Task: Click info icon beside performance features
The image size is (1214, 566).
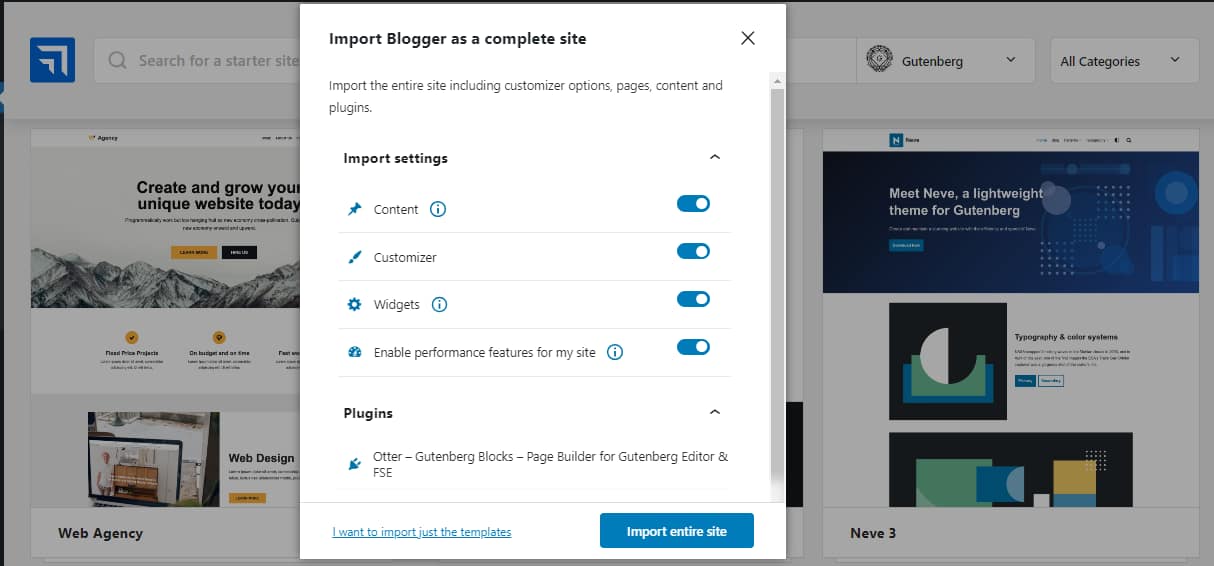Action: click(x=615, y=352)
